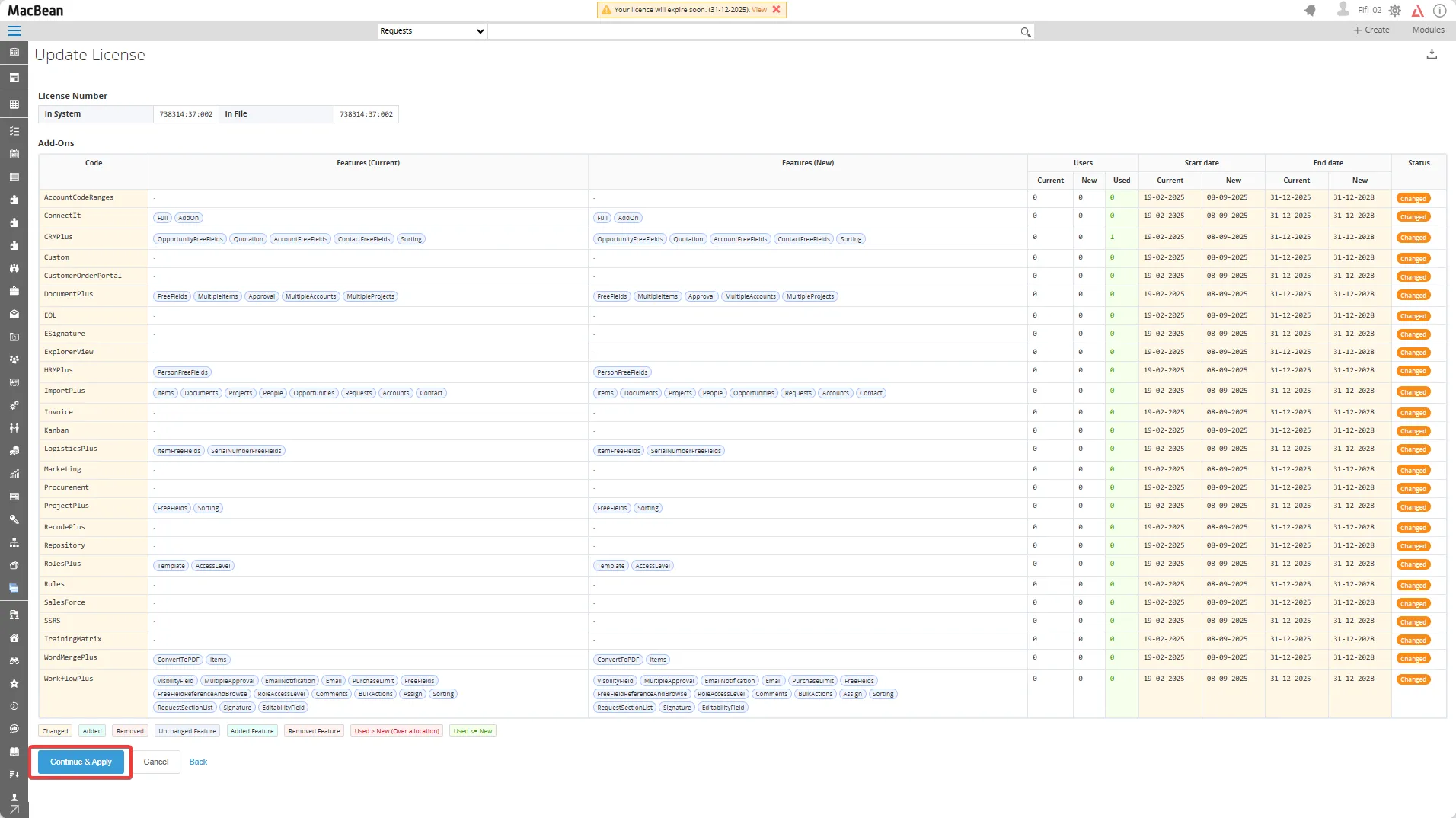Click the Back link
Viewport: 1456px width, 818px height.
pyautogui.click(x=198, y=762)
